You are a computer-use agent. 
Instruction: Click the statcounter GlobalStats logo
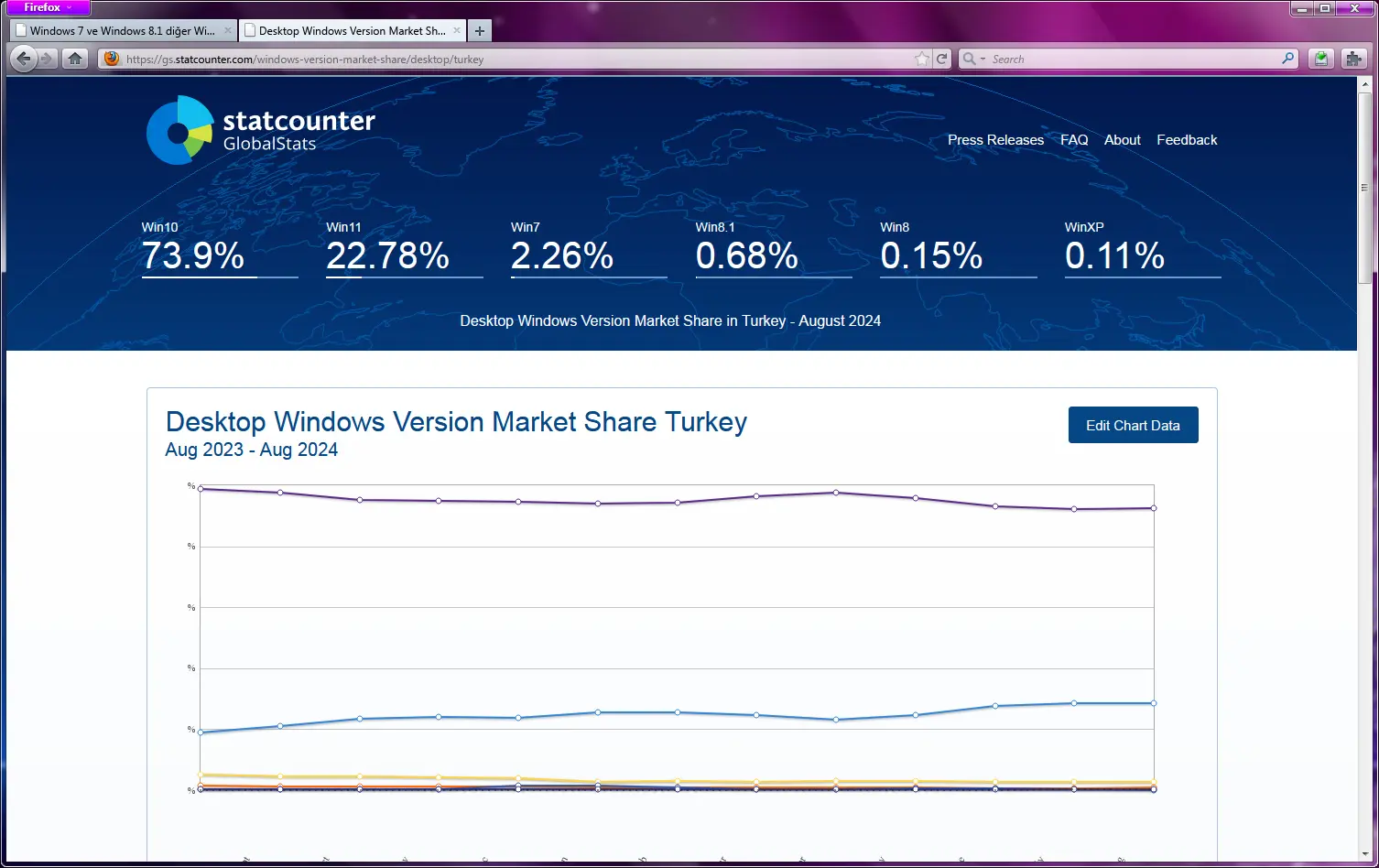261,130
